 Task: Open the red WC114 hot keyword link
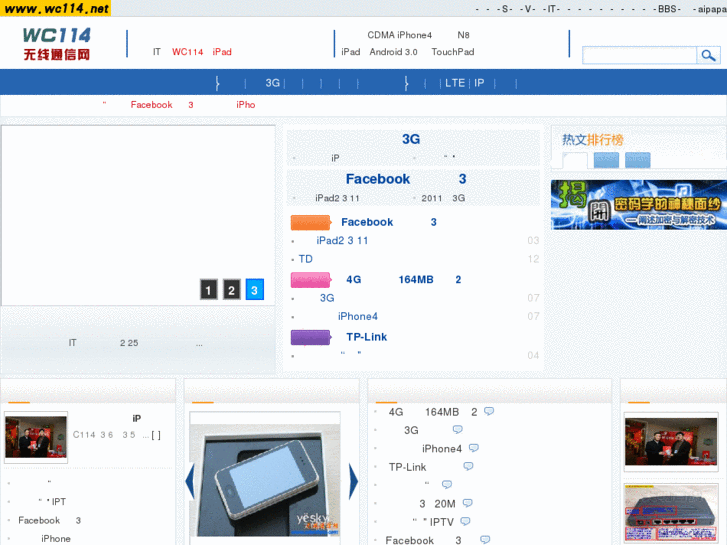tap(187, 52)
